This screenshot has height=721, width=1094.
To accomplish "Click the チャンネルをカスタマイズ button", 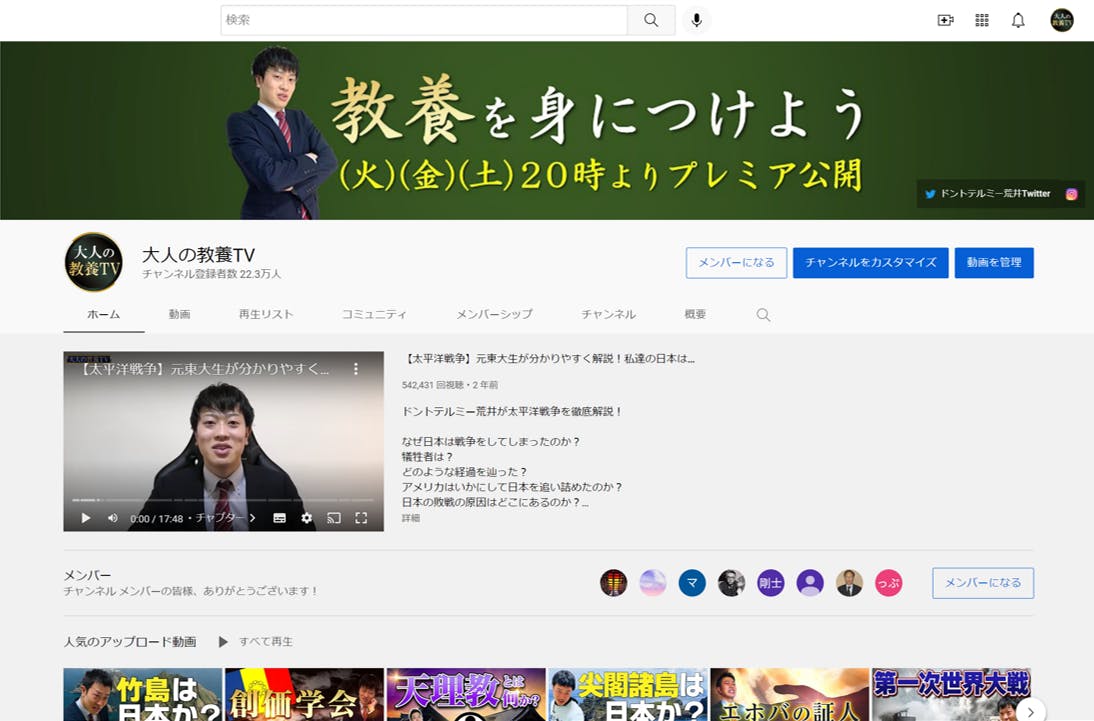I will tap(870, 263).
